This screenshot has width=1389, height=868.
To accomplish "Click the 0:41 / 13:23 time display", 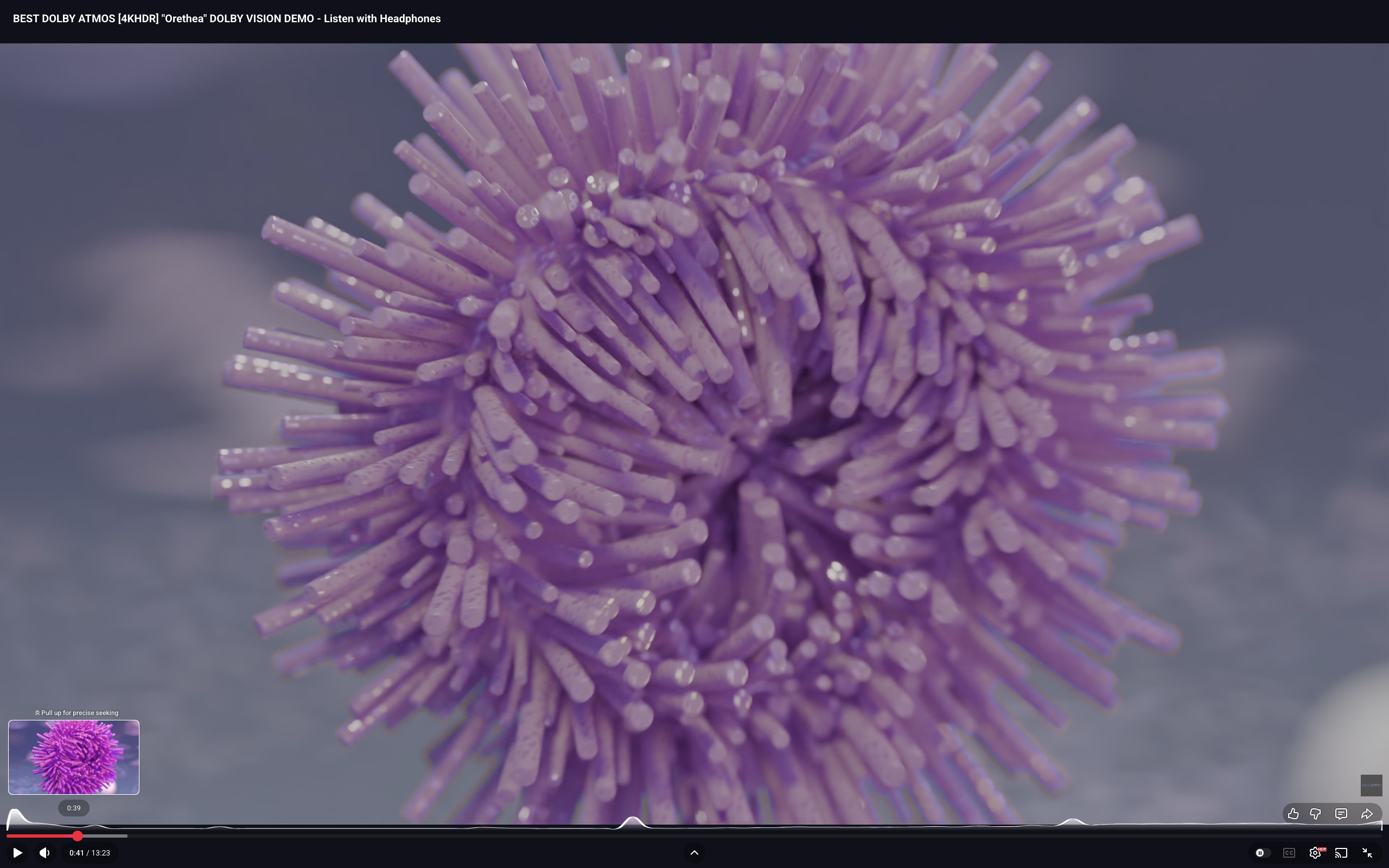I will [90, 853].
